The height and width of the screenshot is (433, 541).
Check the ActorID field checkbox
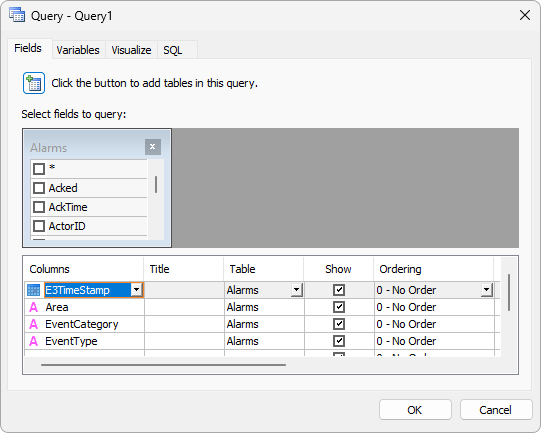click(x=39, y=226)
